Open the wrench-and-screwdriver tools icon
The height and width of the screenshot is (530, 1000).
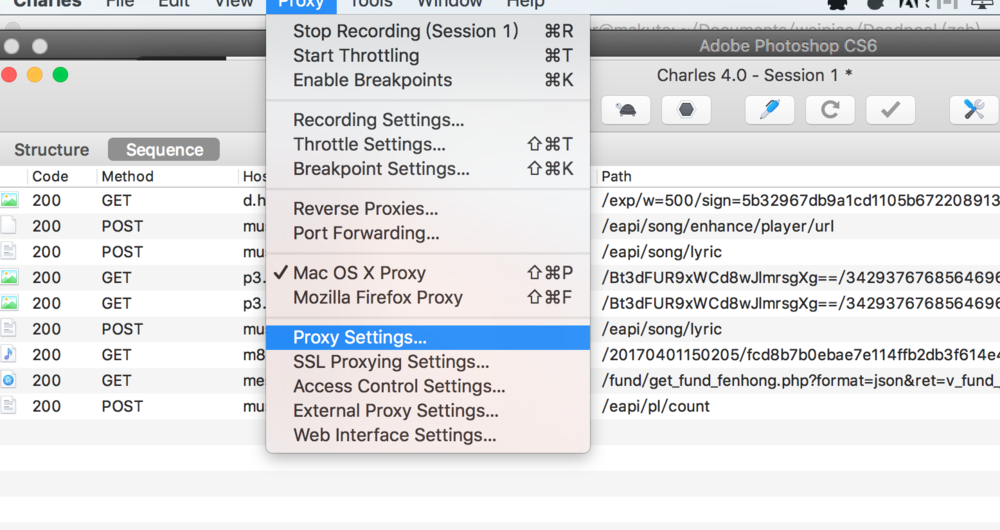pyautogui.click(x=973, y=110)
